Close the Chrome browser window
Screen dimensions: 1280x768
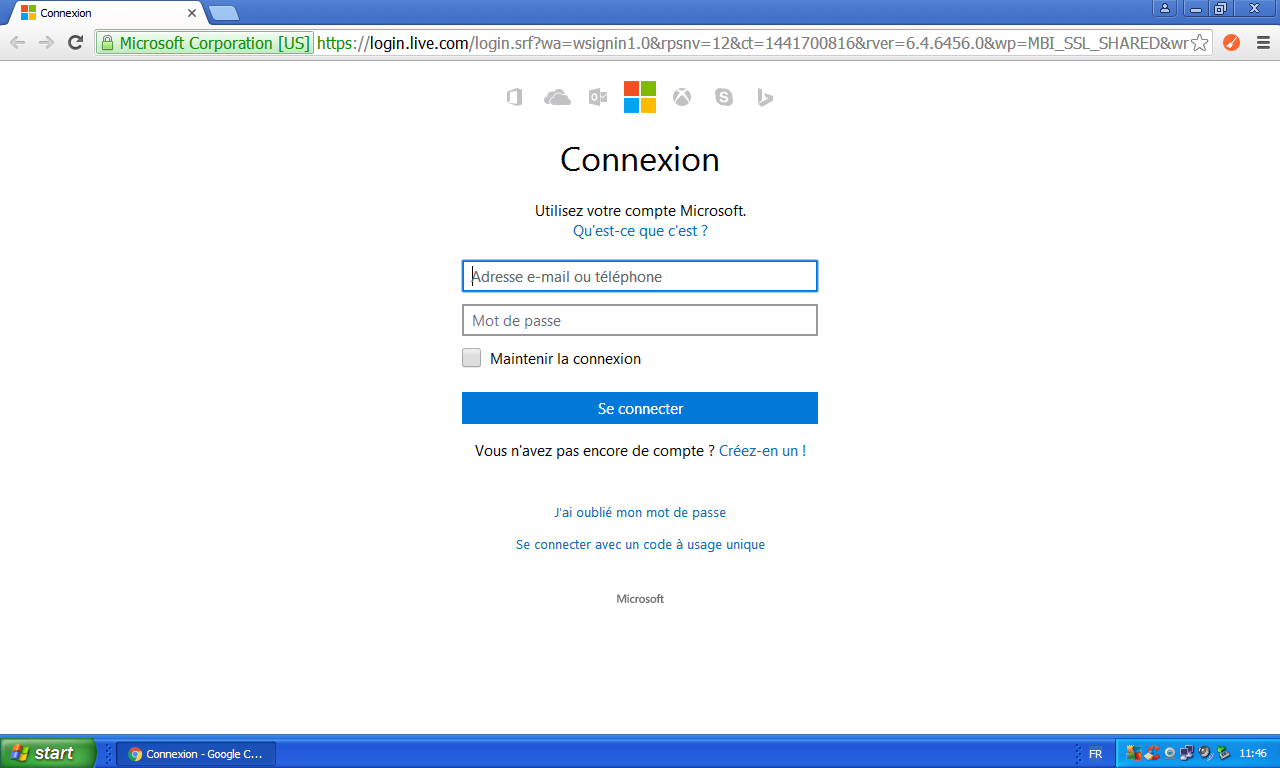click(1254, 8)
